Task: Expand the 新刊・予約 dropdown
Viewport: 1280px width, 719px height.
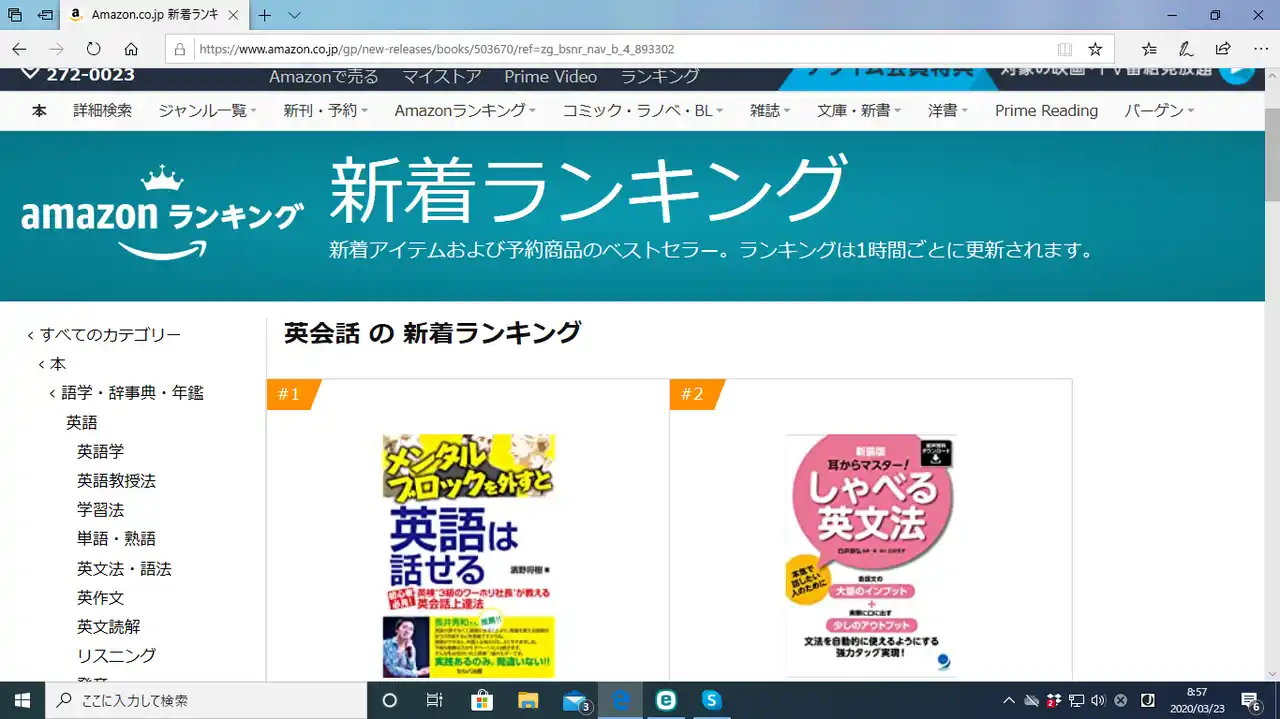Action: 326,111
